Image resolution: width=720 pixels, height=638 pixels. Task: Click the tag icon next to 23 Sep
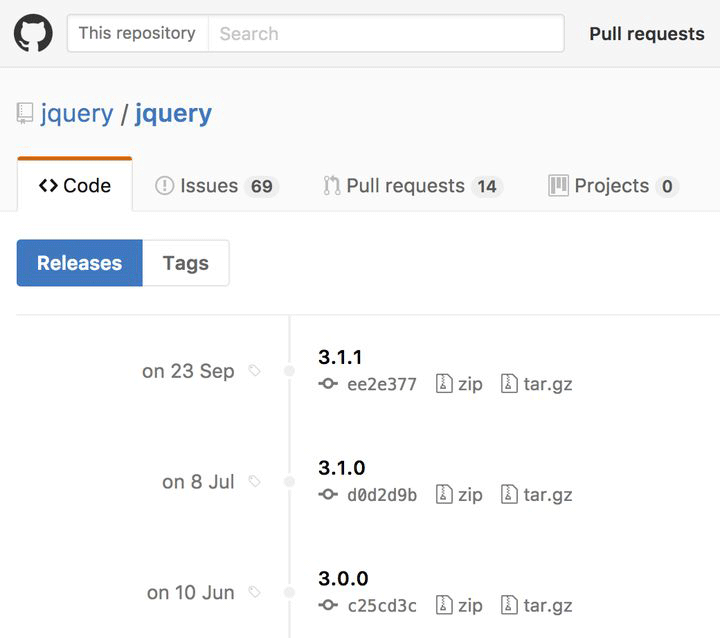pos(254,370)
